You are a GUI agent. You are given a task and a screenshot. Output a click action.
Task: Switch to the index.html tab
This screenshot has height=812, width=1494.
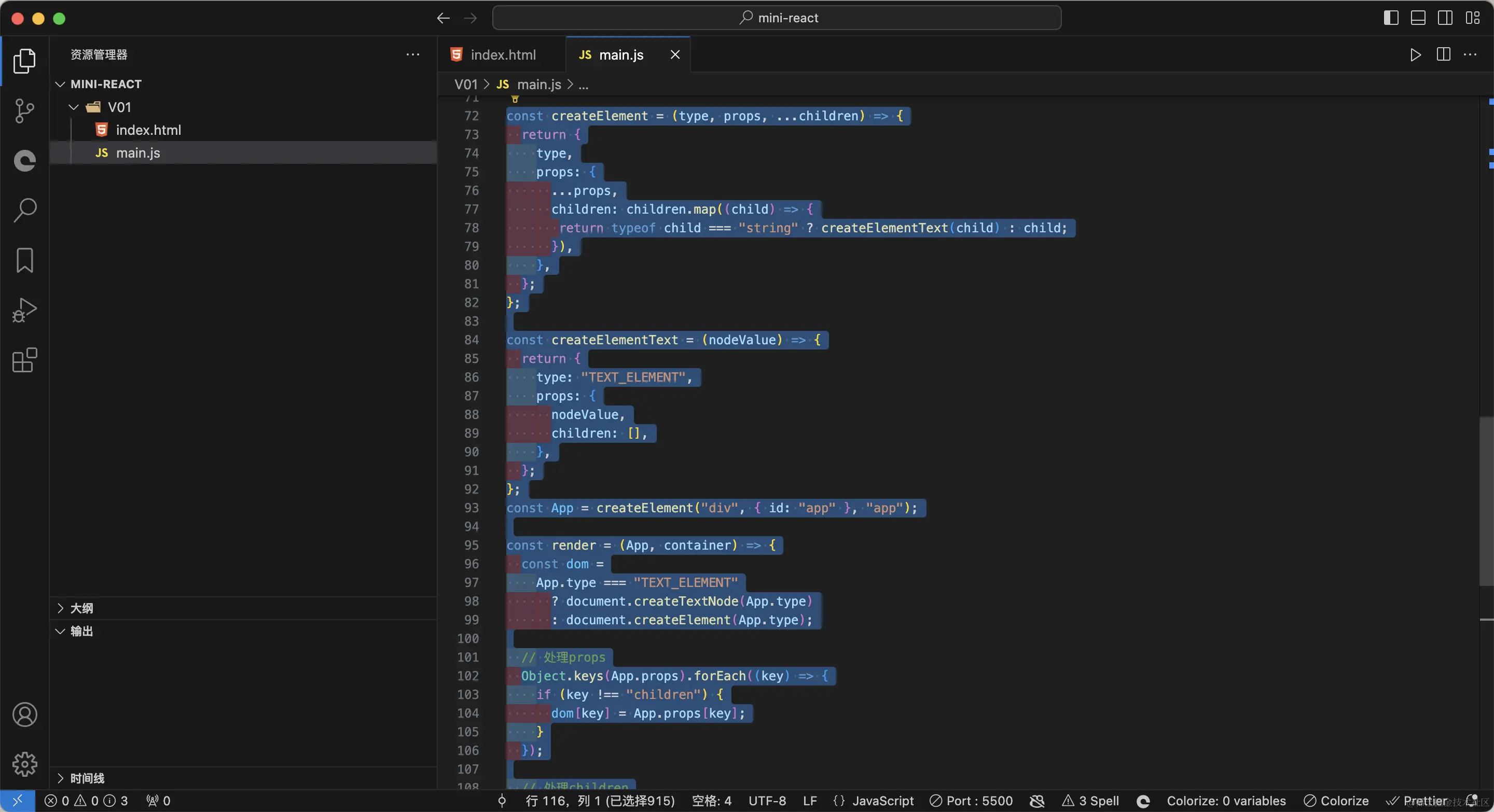pos(503,54)
